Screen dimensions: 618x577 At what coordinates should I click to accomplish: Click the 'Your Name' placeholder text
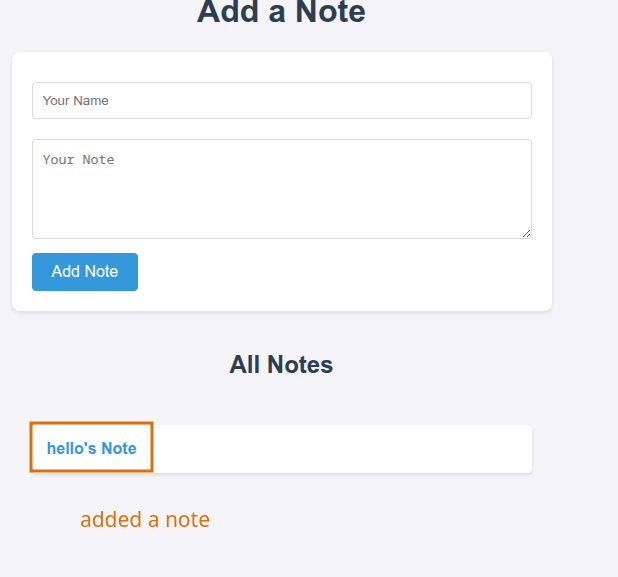pyautogui.click(x=76, y=101)
